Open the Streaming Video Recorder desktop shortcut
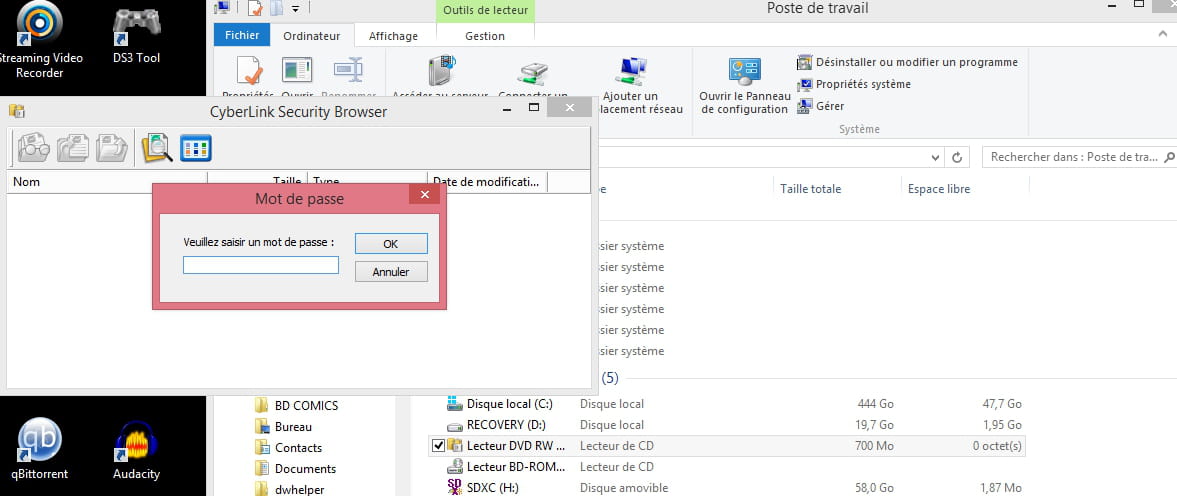Screen dimensions: 1177x496 coord(39,41)
